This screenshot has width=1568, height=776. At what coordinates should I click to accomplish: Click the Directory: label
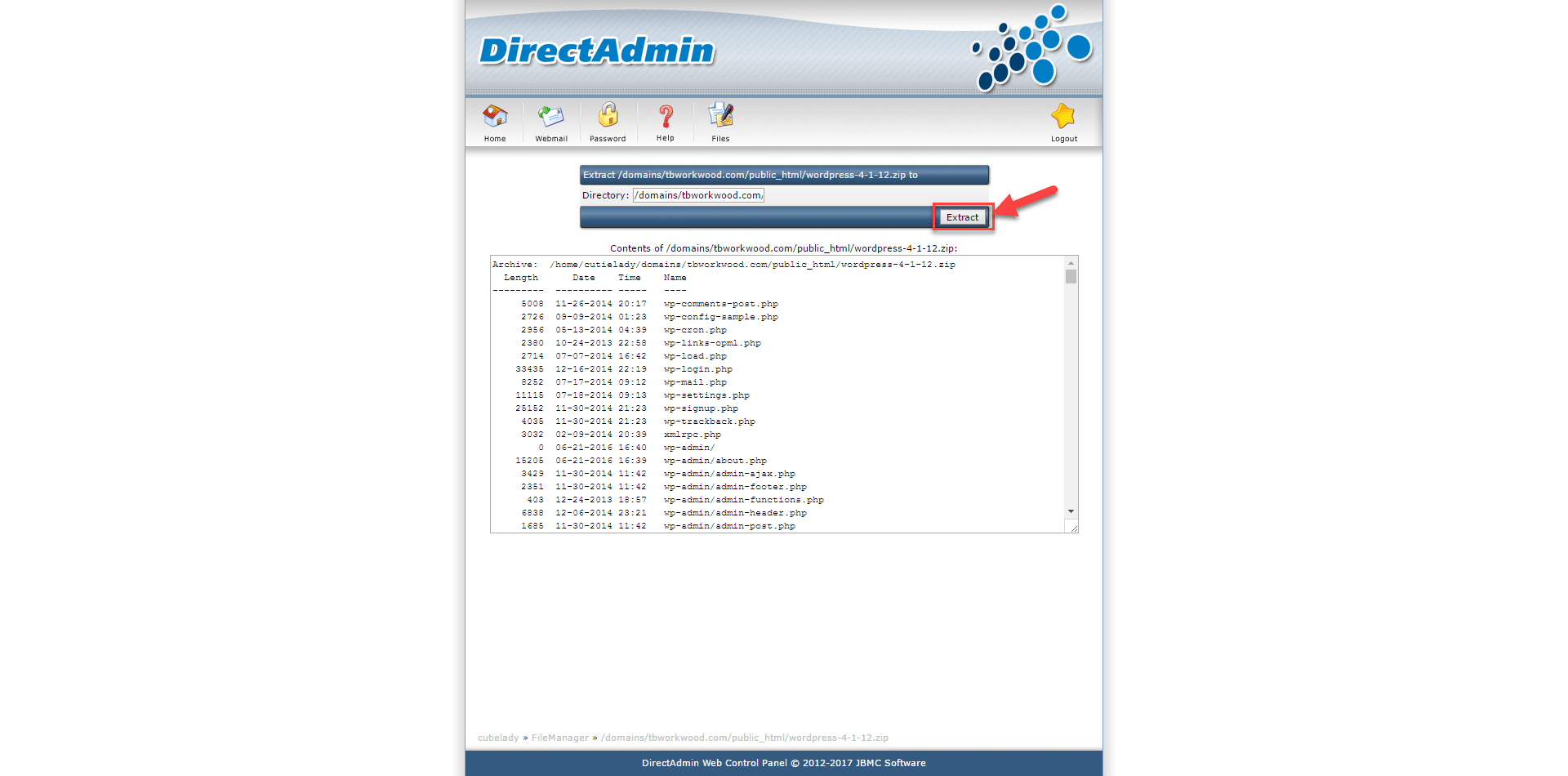(x=606, y=195)
